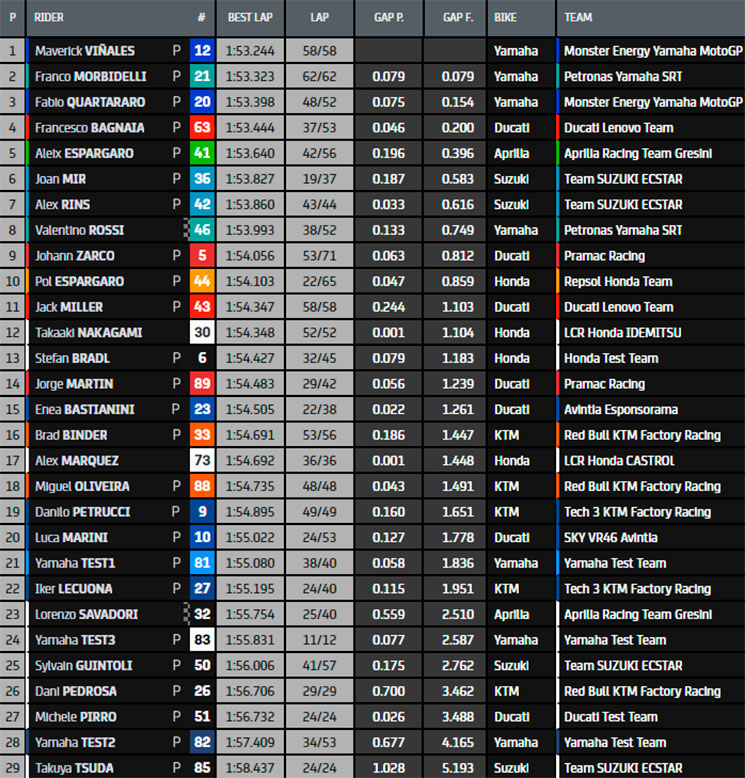Click lap count 11/12 for Yamaha TEST3
The image size is (745, 778).
coord(320,640)
